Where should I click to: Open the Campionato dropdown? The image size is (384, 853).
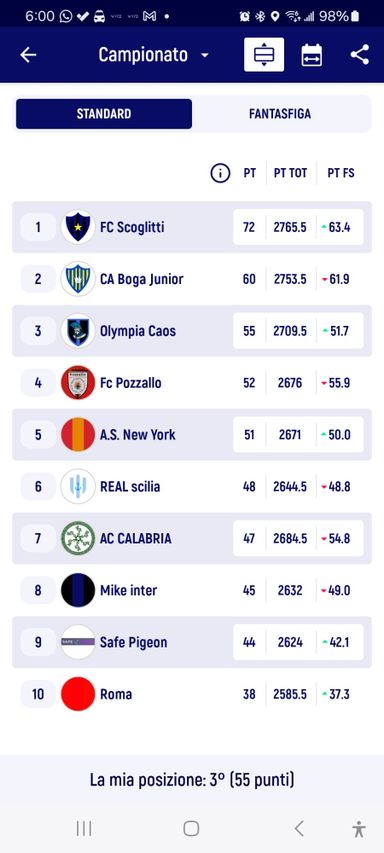pos(154,54)
